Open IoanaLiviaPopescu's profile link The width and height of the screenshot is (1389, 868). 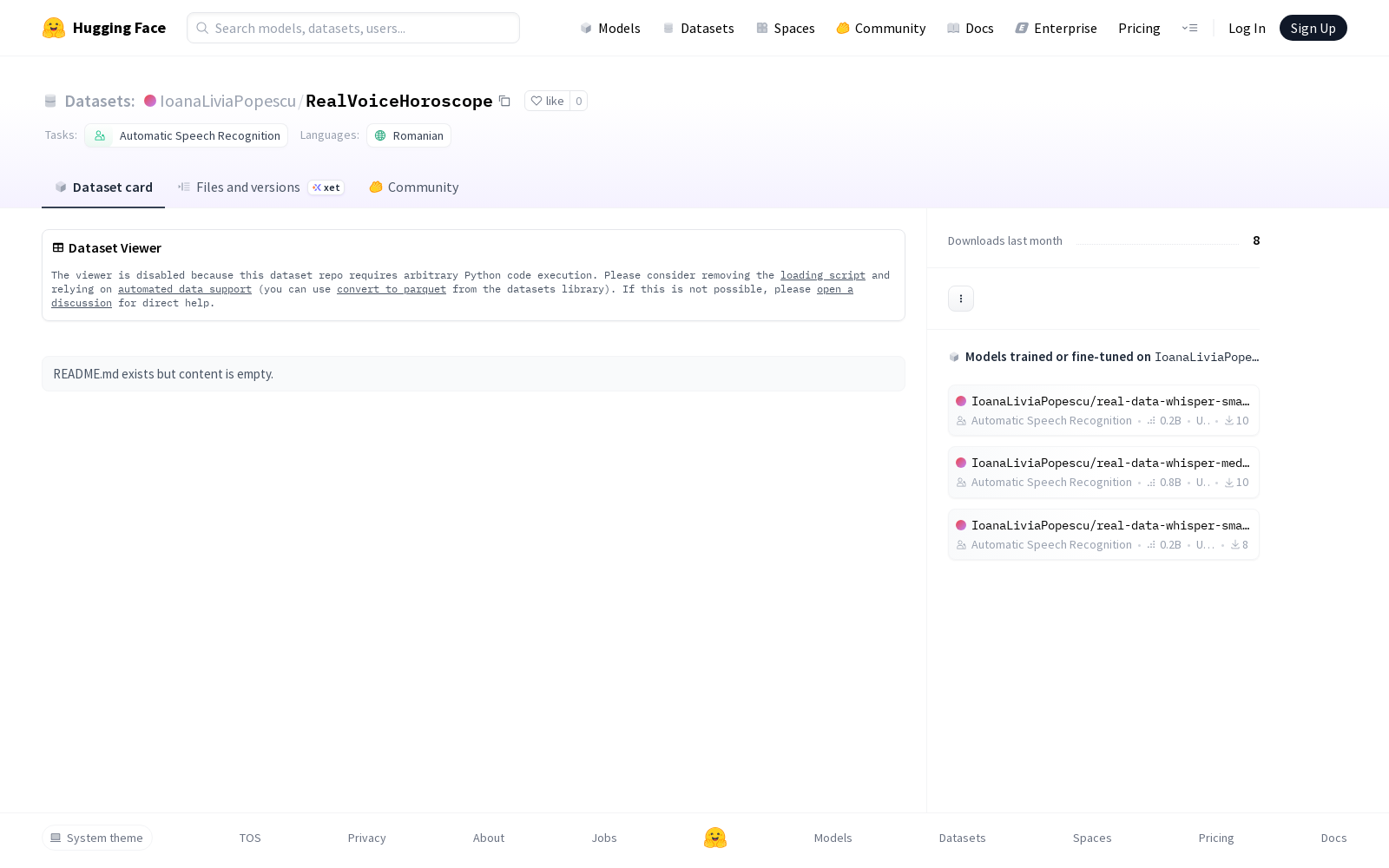point(227,101)
